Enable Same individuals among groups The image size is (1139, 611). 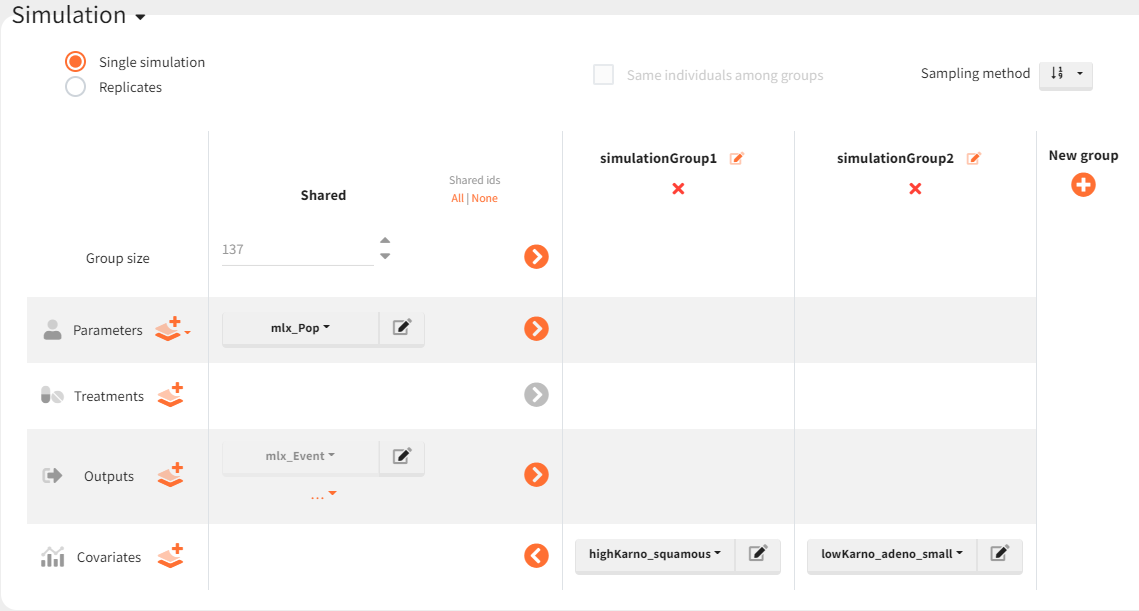[604, 75]
